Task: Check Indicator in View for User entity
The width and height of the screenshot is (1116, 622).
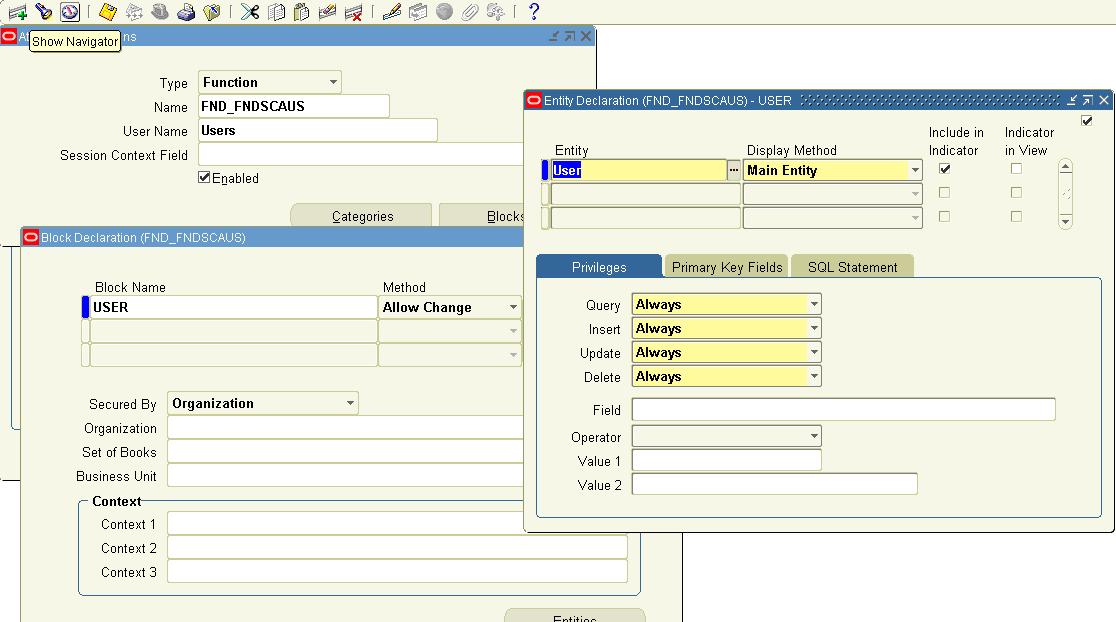Action: click(x=1016, y=169)
